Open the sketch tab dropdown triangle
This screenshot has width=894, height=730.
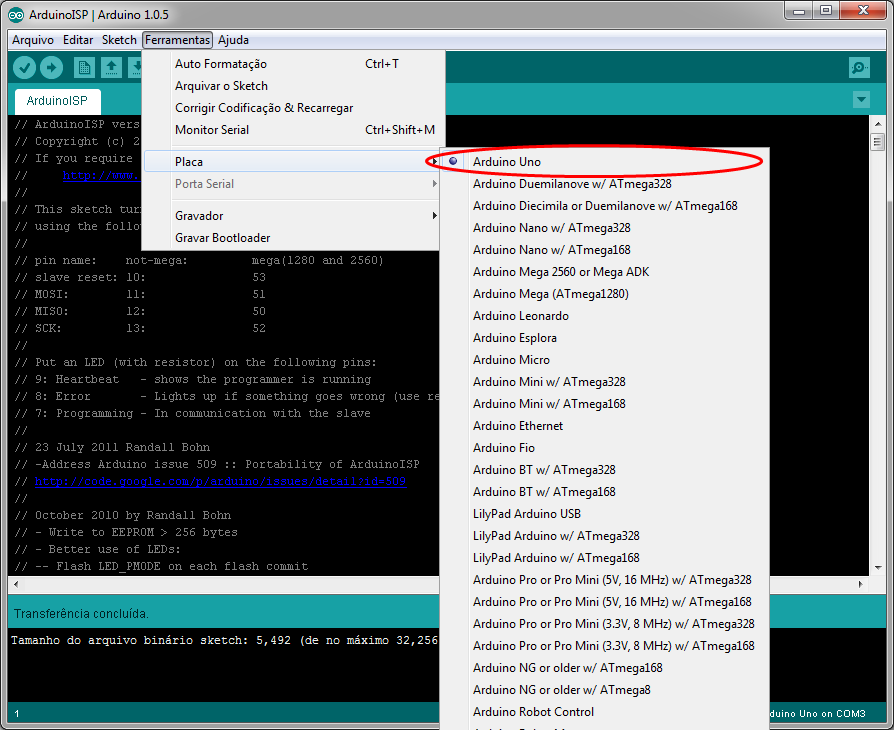point(861,100)
